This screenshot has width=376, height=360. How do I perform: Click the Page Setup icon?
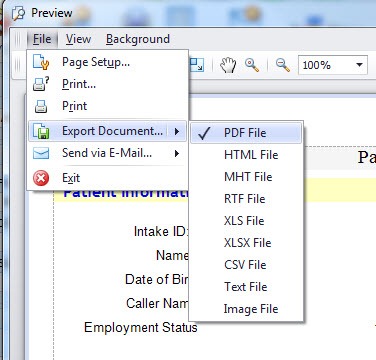point(41,62)
